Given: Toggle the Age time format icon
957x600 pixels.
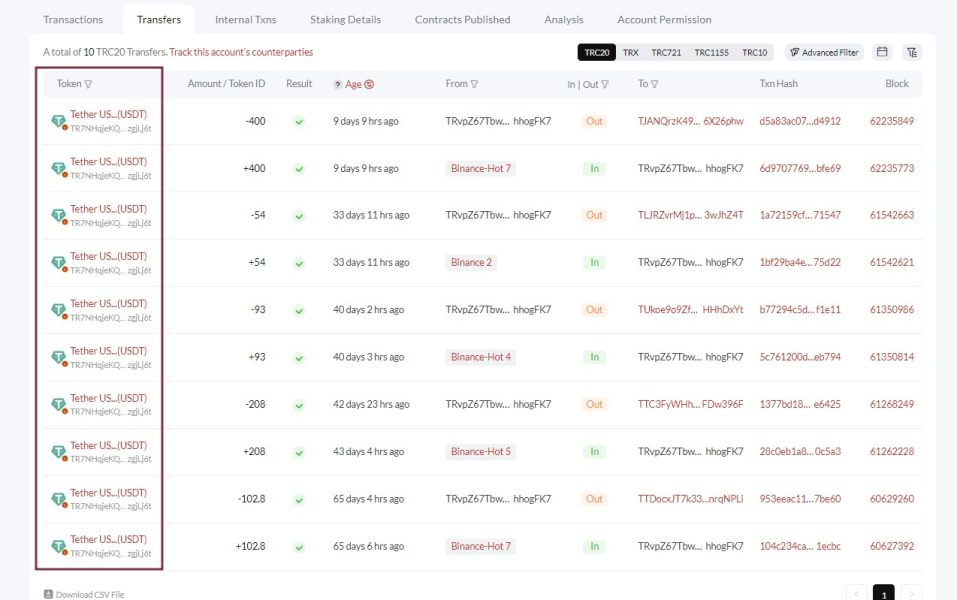Looking at the screenshot, I should tap(369, 84).
